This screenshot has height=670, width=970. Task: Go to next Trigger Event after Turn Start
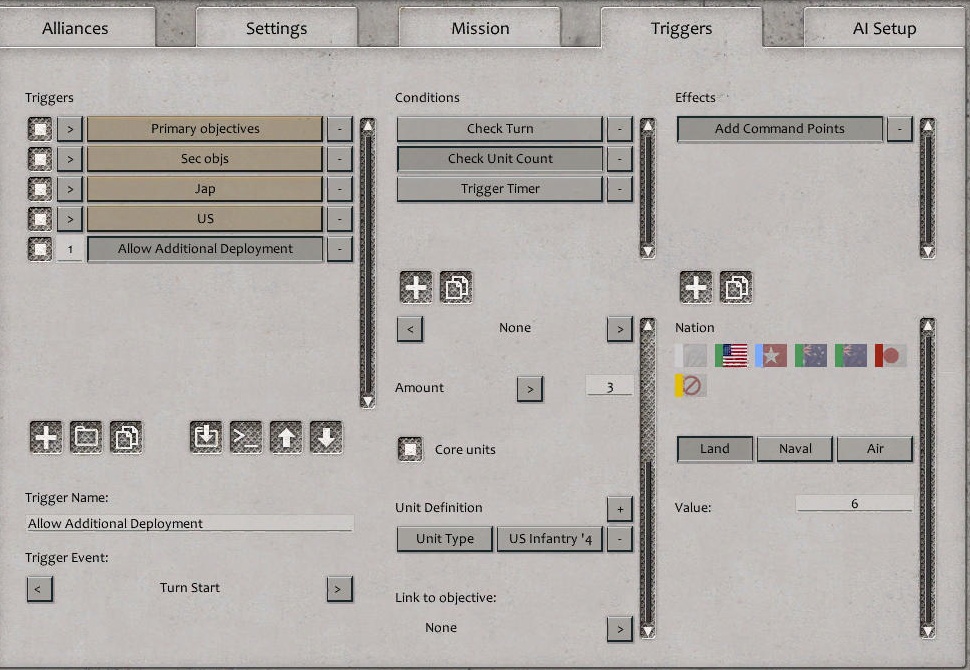[340, 589]
